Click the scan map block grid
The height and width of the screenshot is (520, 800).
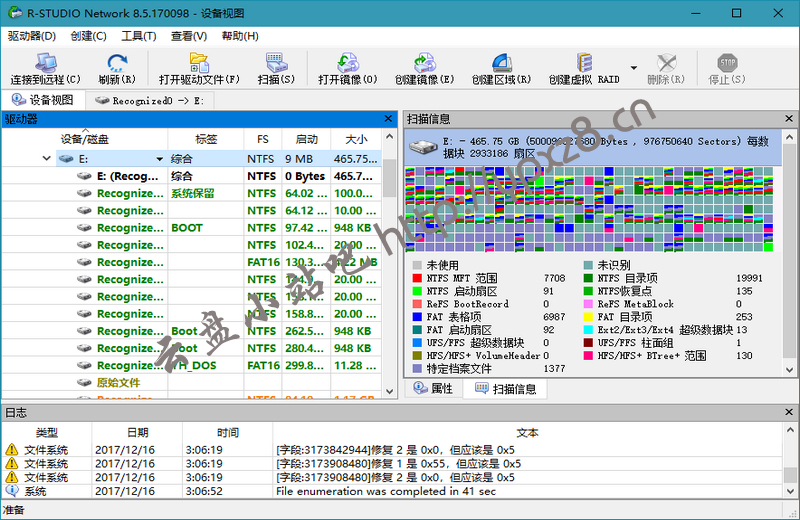(589, 209)
